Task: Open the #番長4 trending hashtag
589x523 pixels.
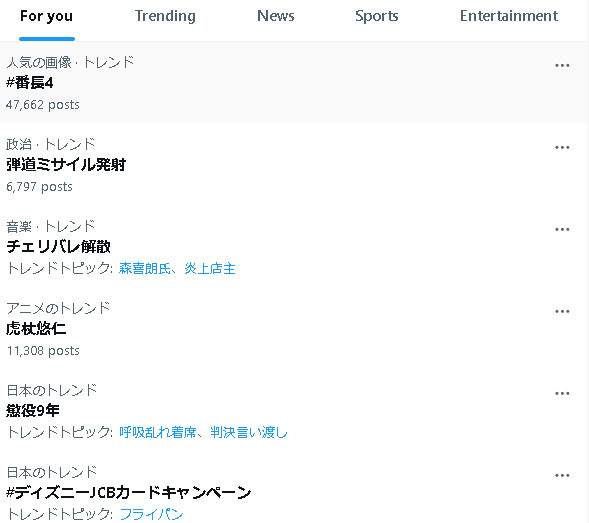Action: [x=29, y=83]
